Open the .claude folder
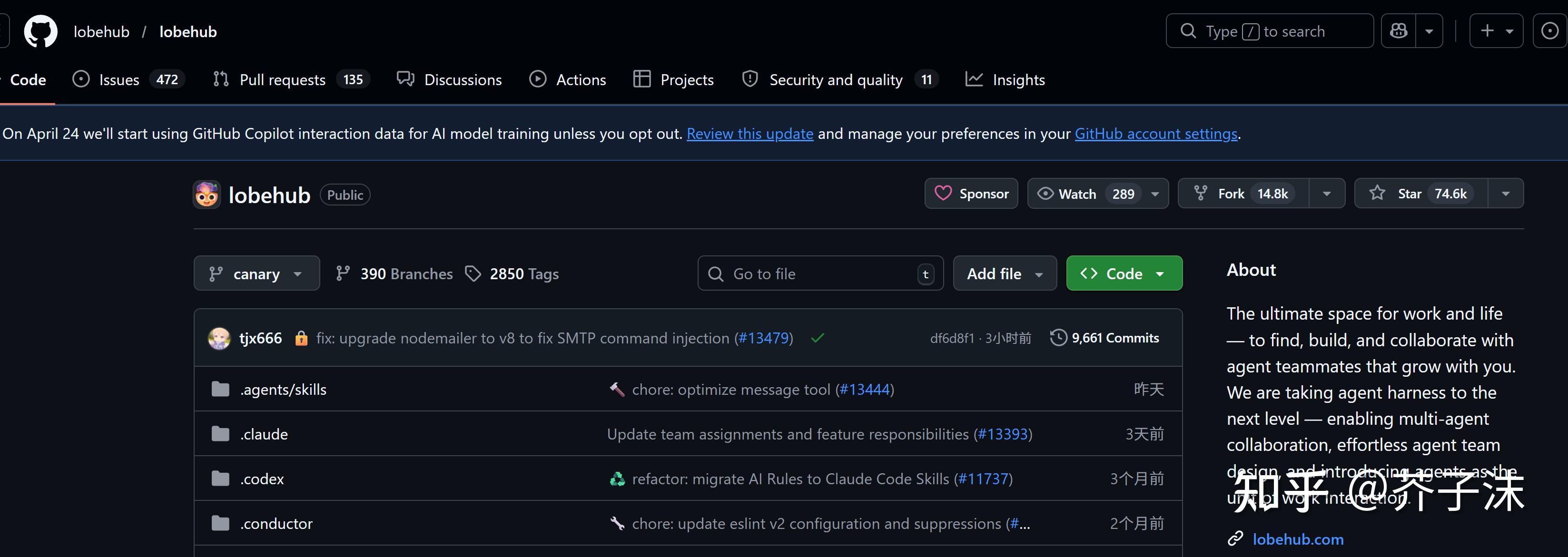 pos(264,434)
